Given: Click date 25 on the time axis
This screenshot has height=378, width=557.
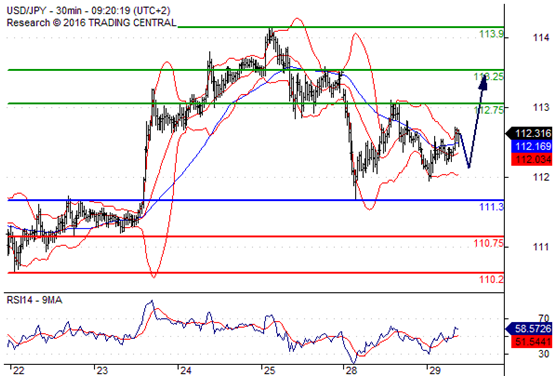Looking at the screenshot, I should tap(270, 371).
